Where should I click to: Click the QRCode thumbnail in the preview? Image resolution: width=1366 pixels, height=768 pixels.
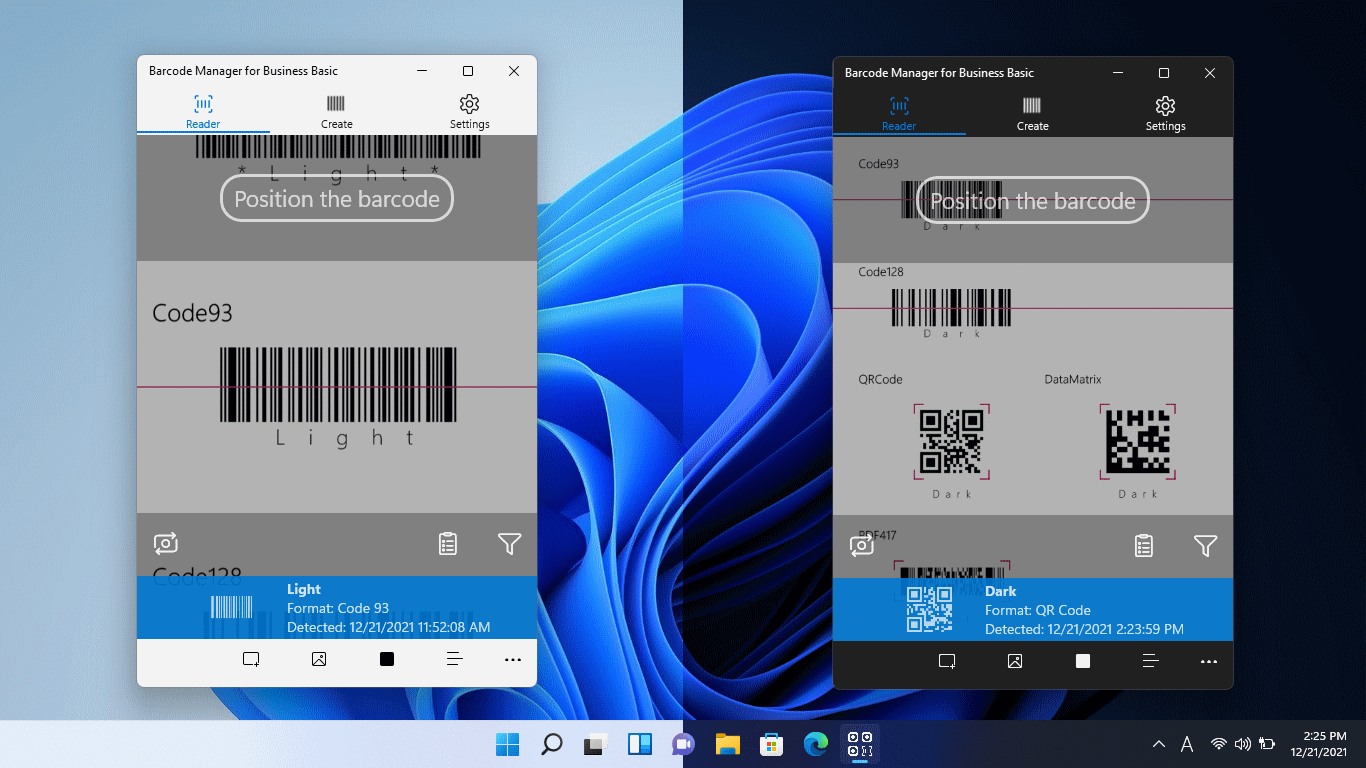click(951, 440)
